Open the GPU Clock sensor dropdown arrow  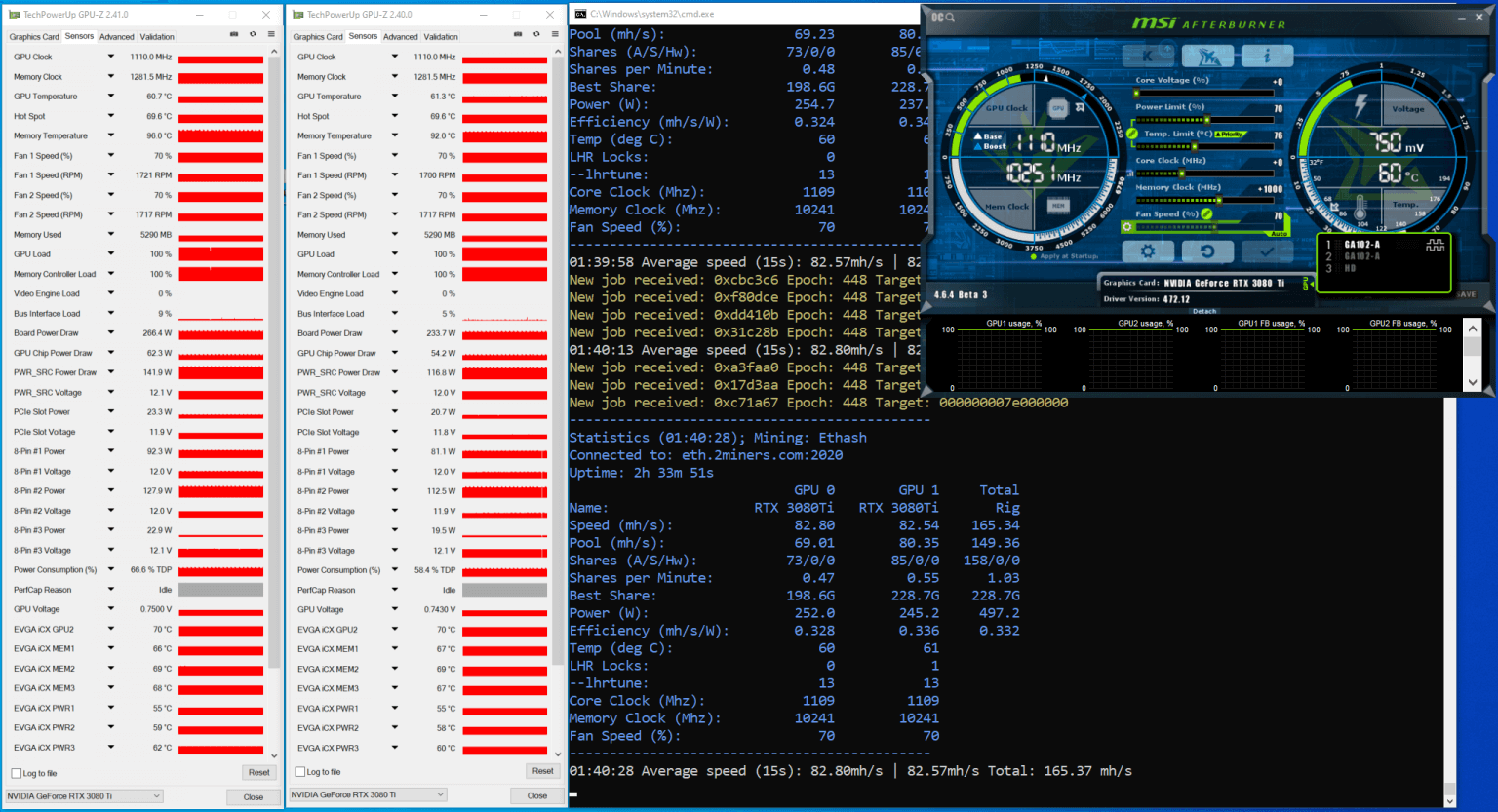(x=109, y=56)
